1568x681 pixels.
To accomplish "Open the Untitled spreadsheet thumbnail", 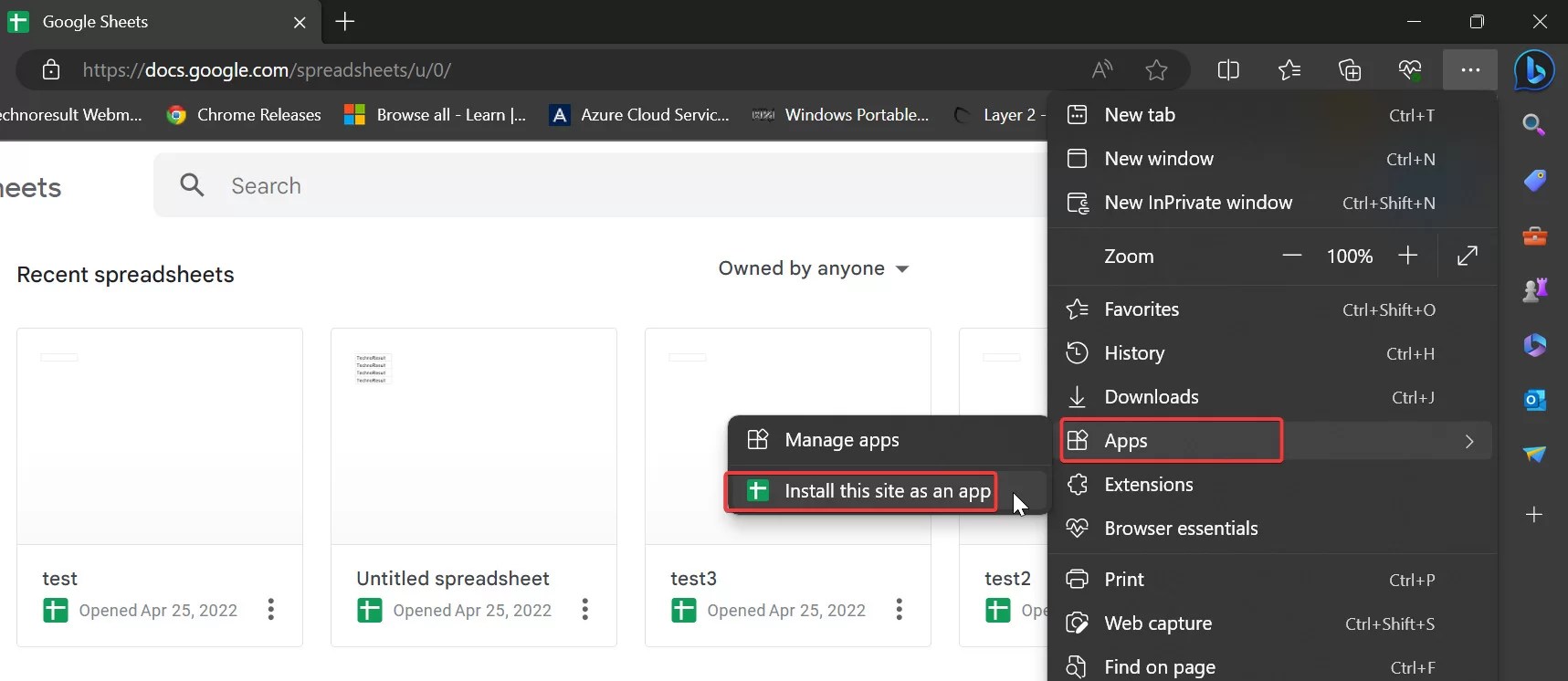I will pos(474,436).
